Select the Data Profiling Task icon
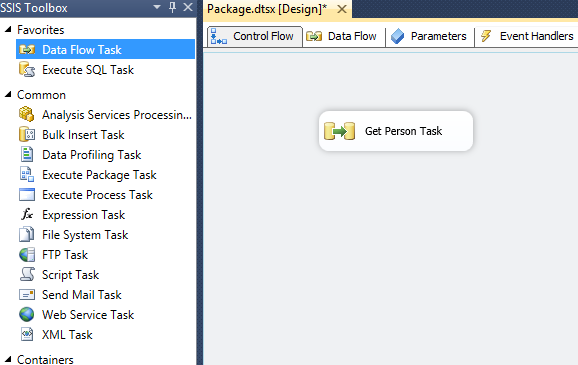 point(27,154)
